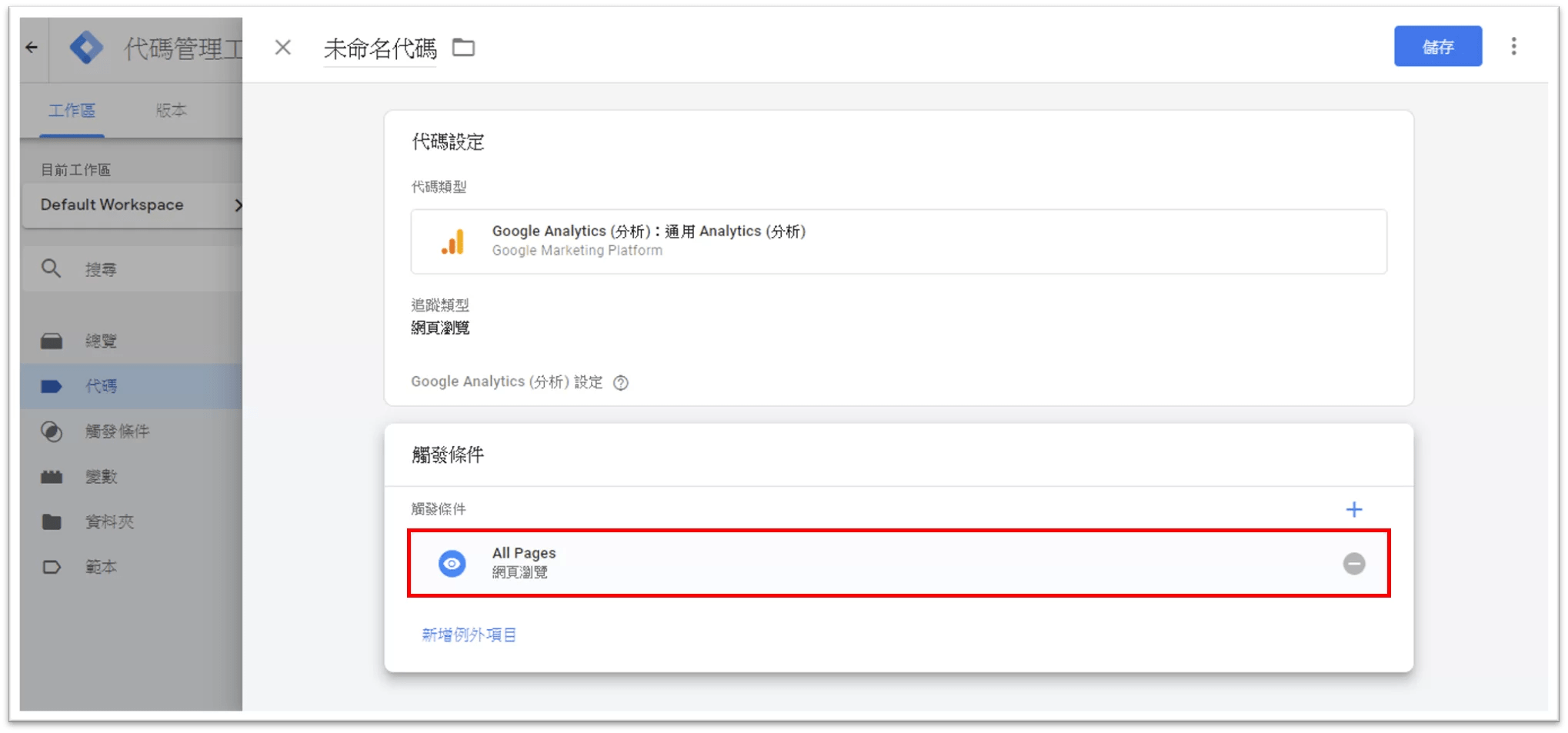Viewport: 1568px width, 733px height.
Task: Select the All Pages trigger row
Action: [899, 563]
